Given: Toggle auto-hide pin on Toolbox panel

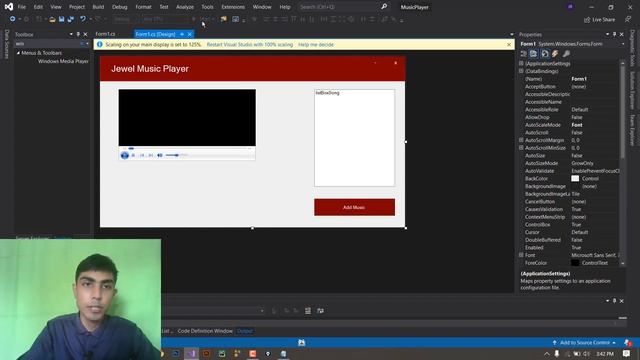Looking at the screenshot, I should (x=78, y=34).
